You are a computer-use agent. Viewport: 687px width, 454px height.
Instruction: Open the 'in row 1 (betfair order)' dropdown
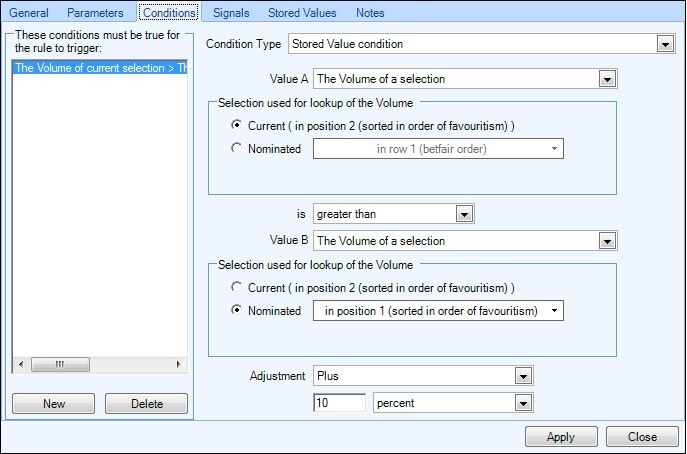438,149
